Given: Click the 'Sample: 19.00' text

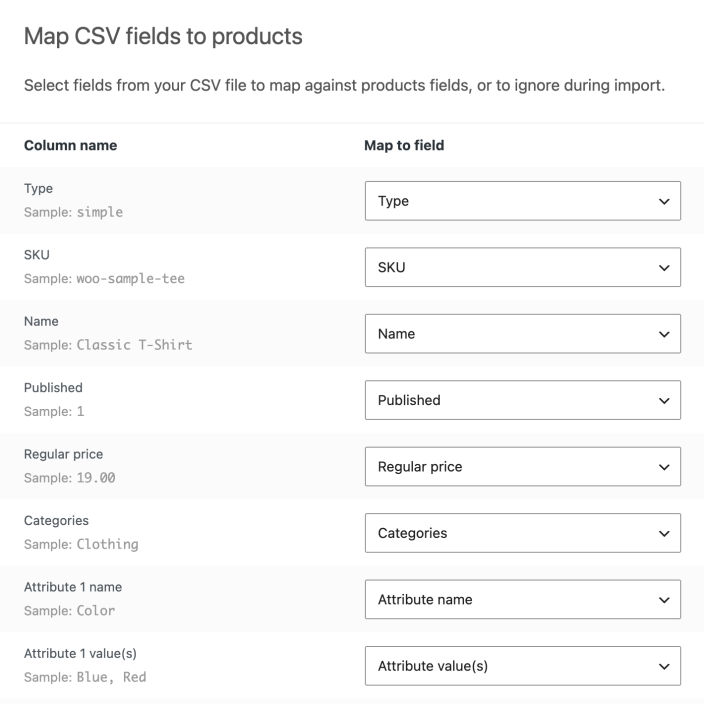Looking at the screenshot, I should coord(70,478).
